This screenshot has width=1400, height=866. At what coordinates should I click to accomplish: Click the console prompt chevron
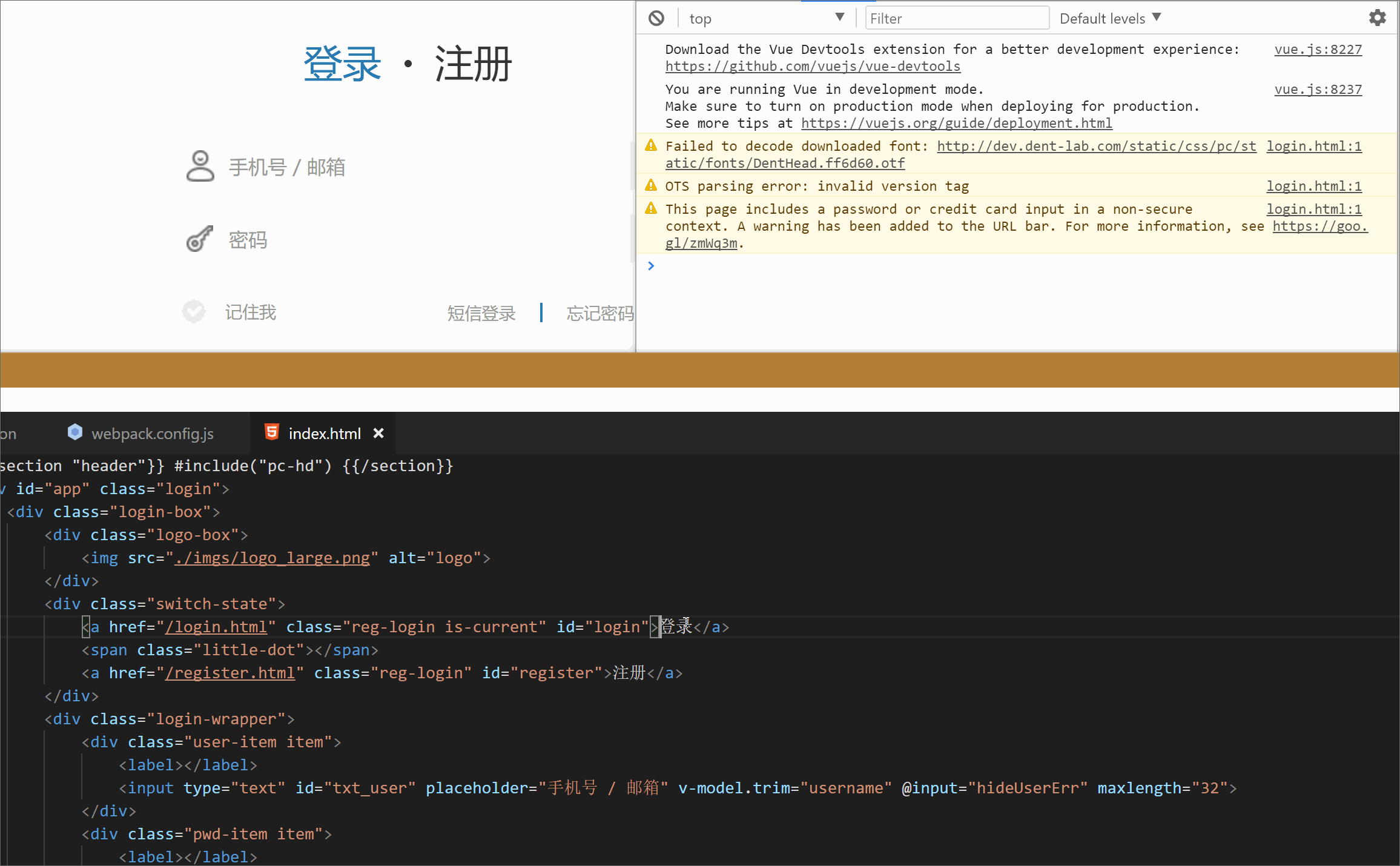tap(651, 266)
